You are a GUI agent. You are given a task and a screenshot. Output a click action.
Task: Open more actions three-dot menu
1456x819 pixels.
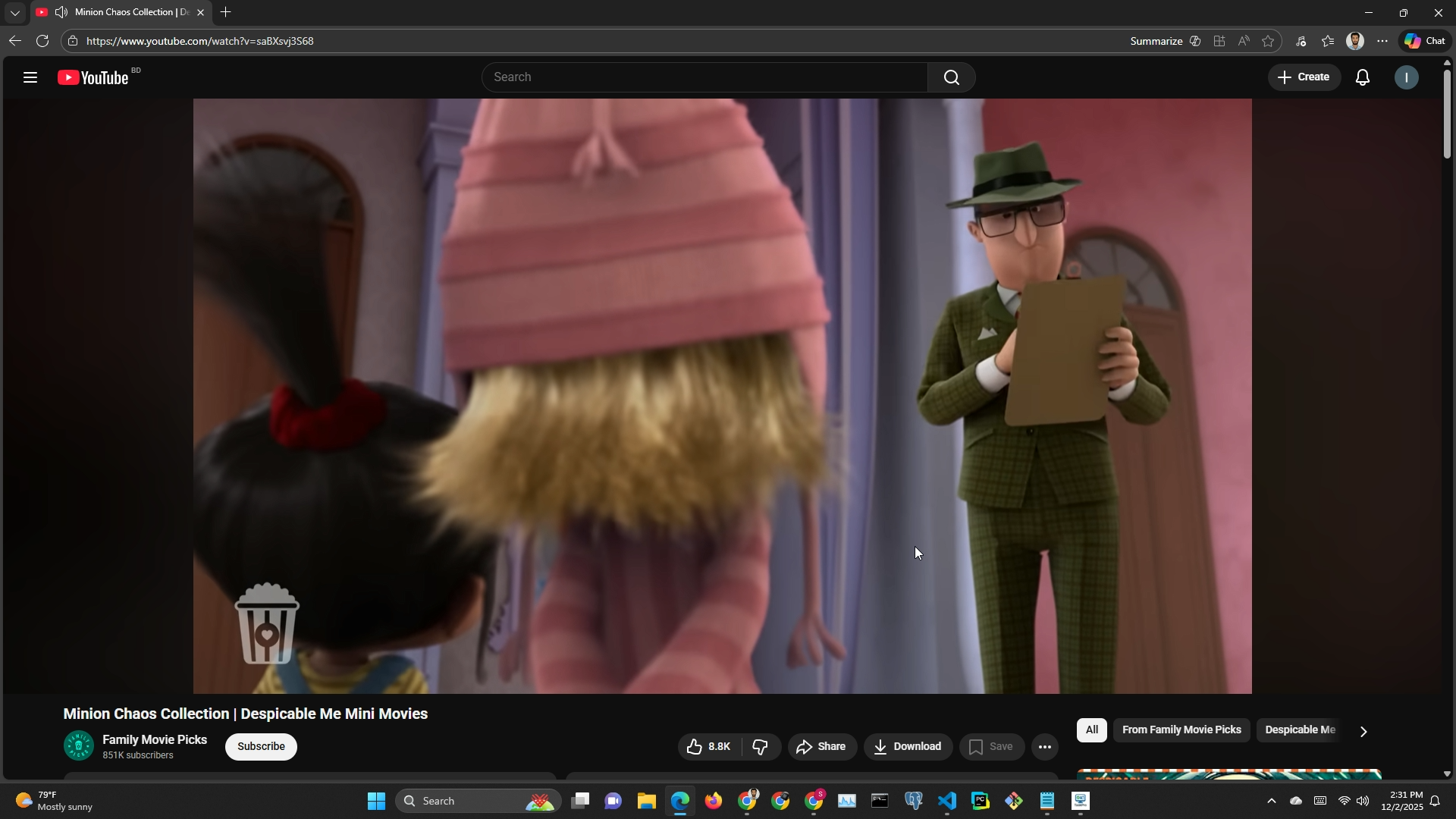pos(1045,748)
